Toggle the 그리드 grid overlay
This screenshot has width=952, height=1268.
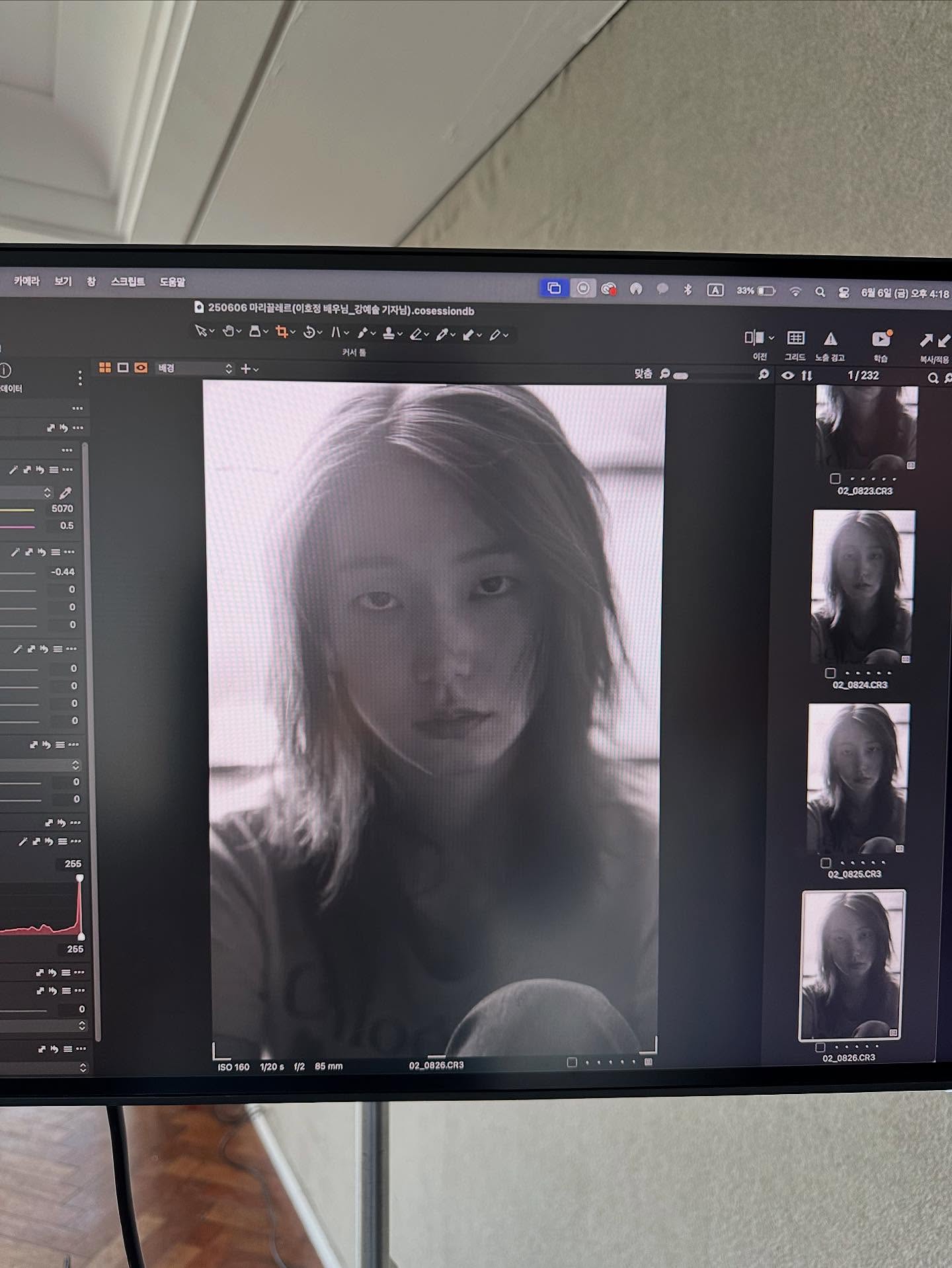[x=795, y=338]
